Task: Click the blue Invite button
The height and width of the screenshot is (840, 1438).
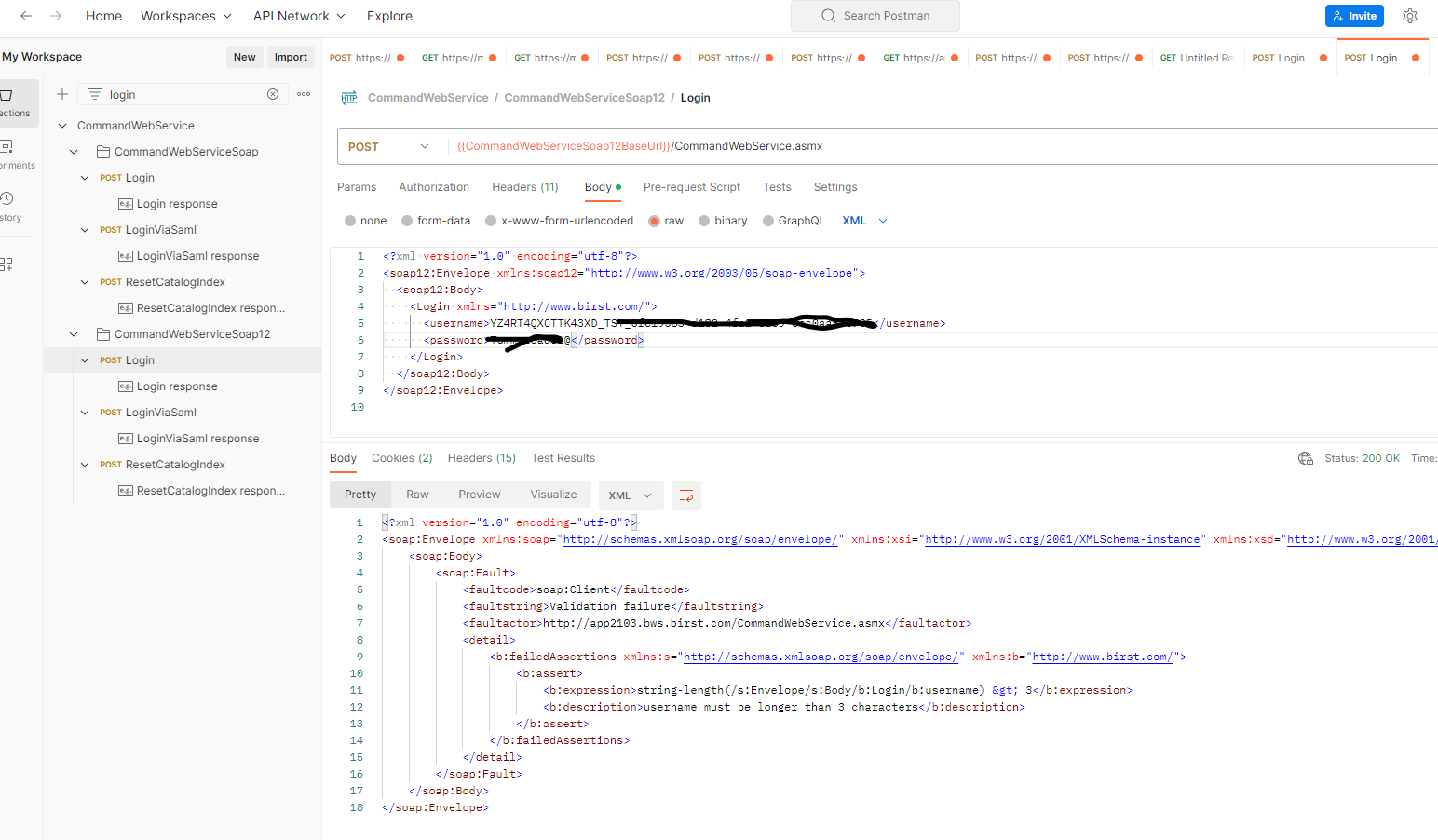Action: click(x=1354, y=16)
